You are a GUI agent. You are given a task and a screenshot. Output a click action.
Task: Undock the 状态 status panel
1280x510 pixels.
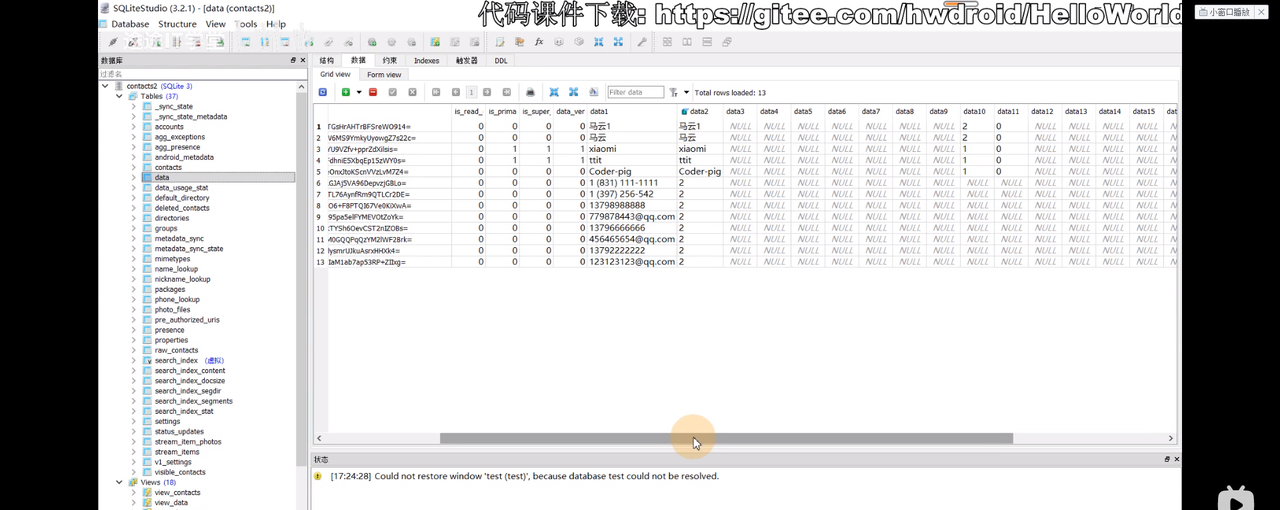click(1166, 459)
